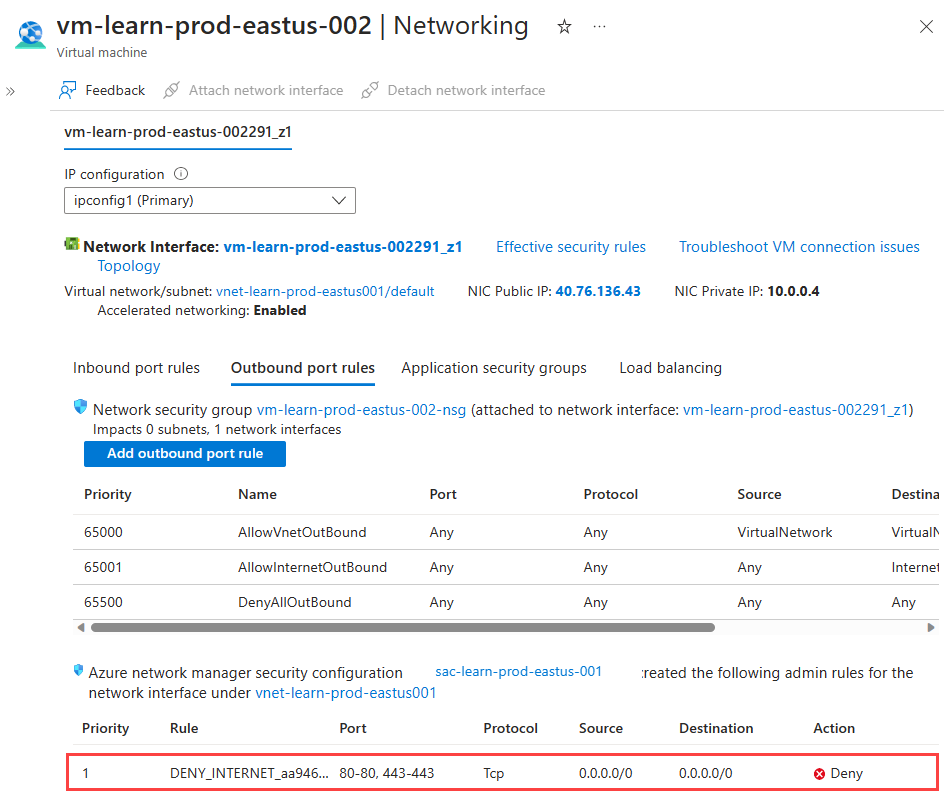947x806 pixels.
Task: Click the Add outbound port rule button
Action: tap(184, 454)
